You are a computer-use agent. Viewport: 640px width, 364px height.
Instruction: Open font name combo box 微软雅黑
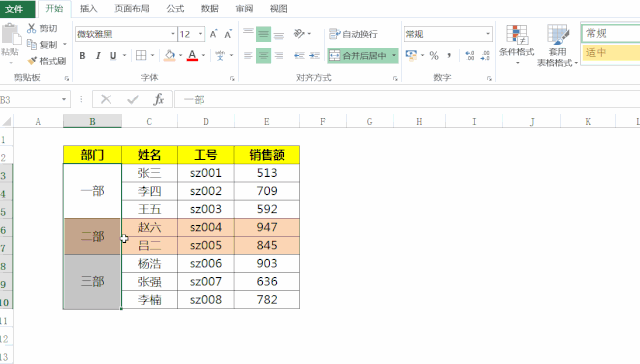coord(126,34)
